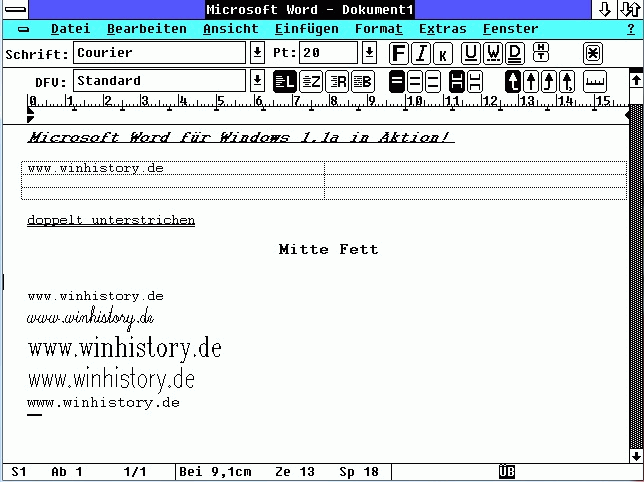Click the empty top-right table cell
644x482 pixels.
pos(476,168)
